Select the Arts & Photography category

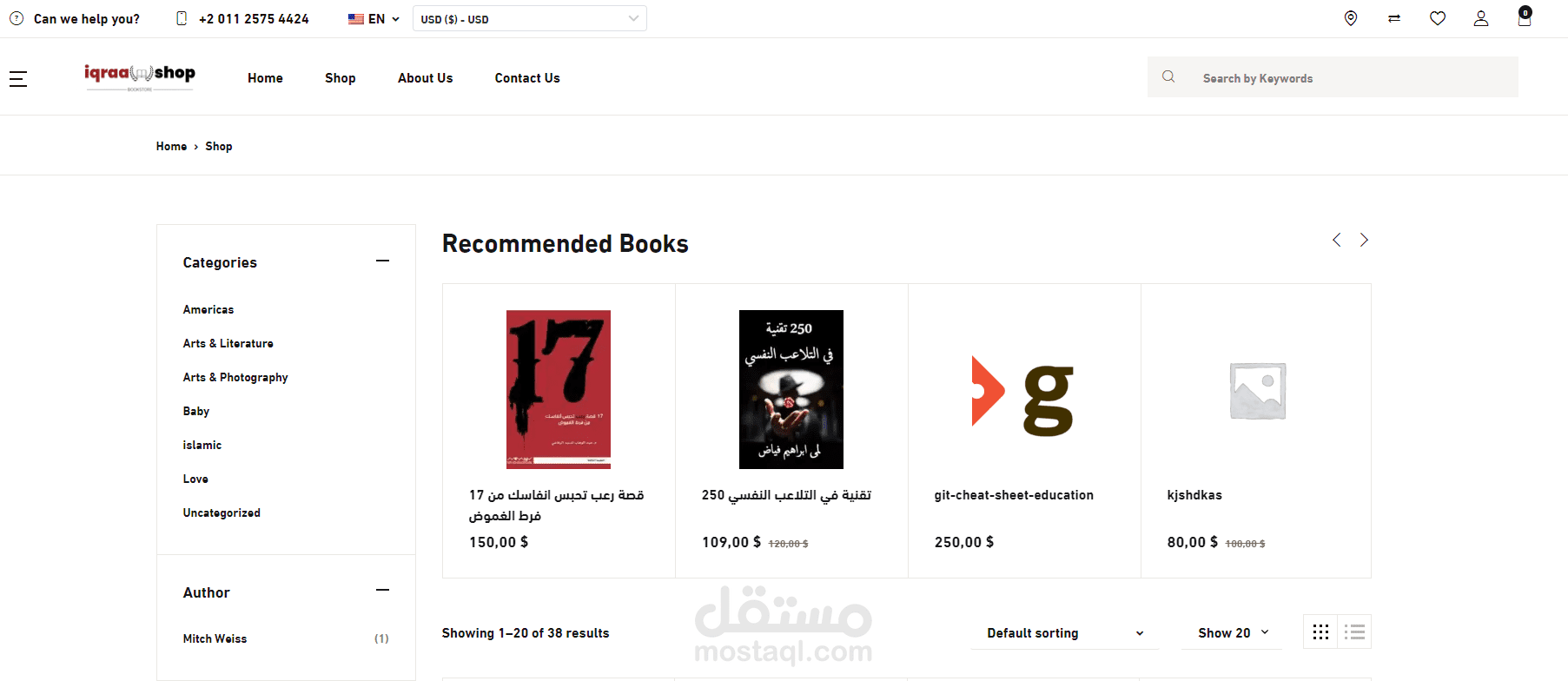(x=235, y=377)
